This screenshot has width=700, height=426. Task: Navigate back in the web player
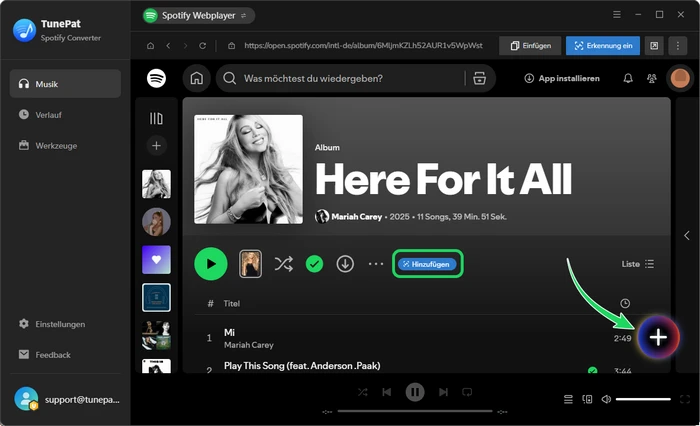[168, 46]
